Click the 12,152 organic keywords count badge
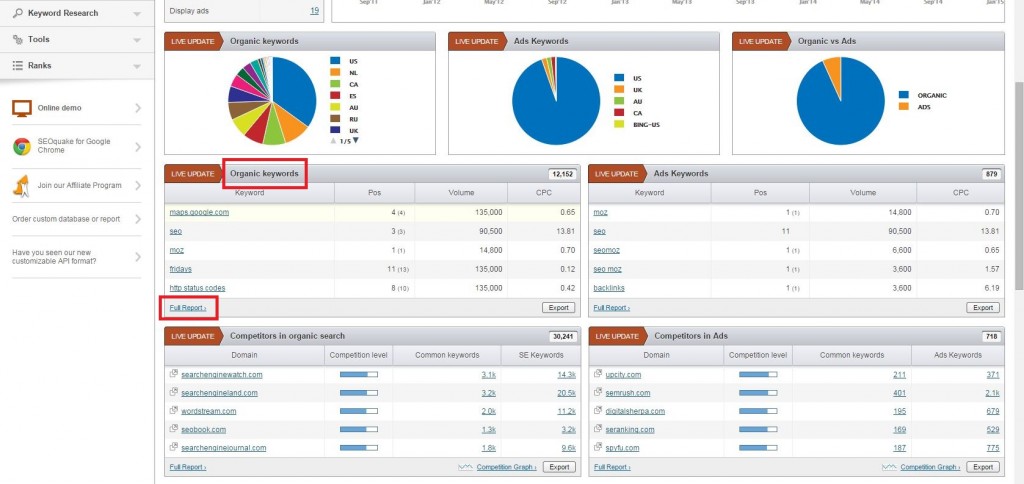 click(x=562, y=174)
